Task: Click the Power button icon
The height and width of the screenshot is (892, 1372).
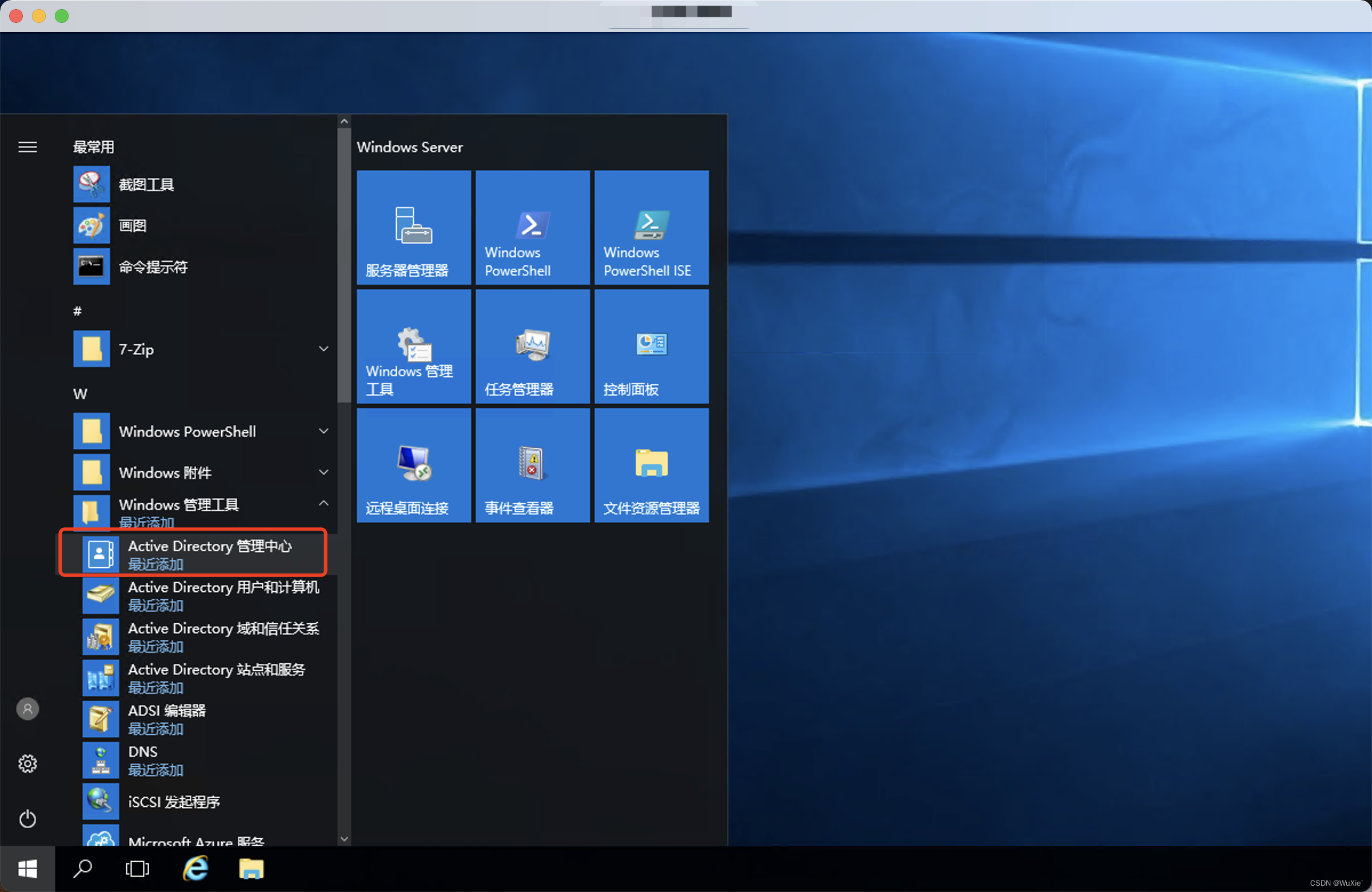Action: tap(27, 819)
